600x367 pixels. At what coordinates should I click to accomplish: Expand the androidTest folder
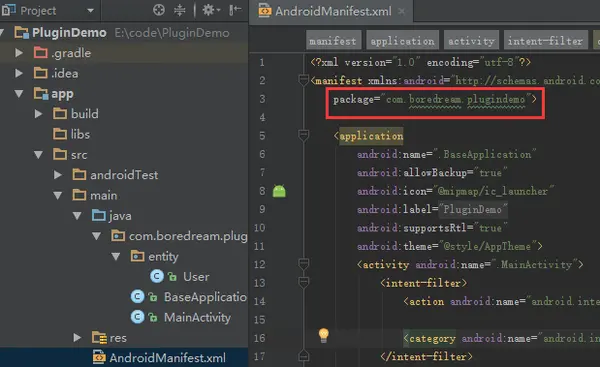(58, 175)
